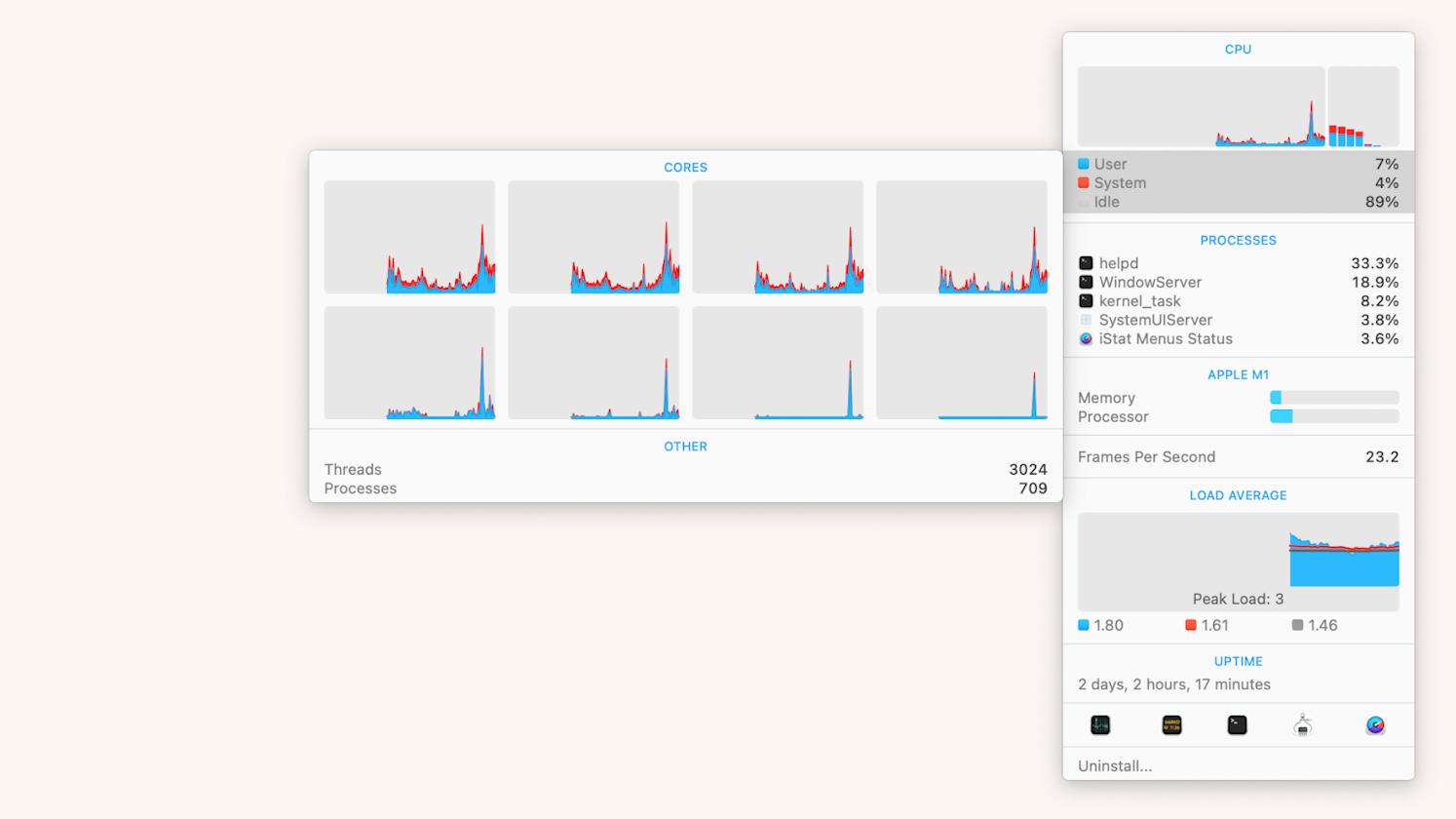This screenshot has height=819, width=1456.
Task: Click Uninstall... at the panel bottom
Action: [1115, 766]
